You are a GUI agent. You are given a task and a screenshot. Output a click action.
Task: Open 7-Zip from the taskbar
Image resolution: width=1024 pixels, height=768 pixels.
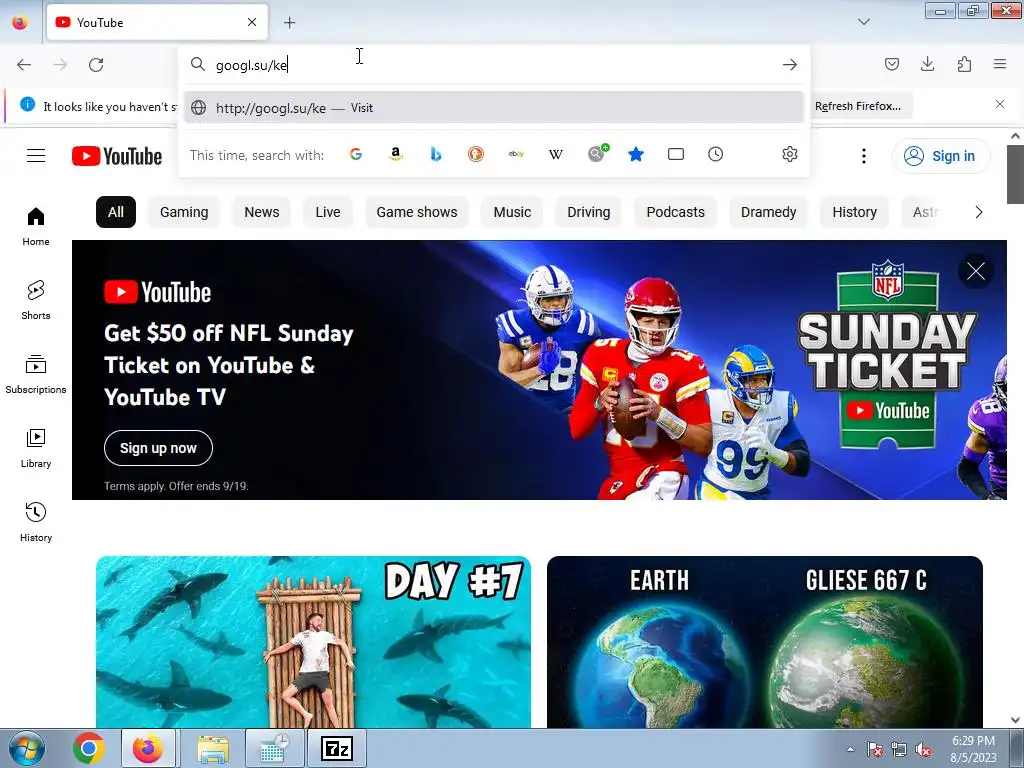[x=338, y=748]
